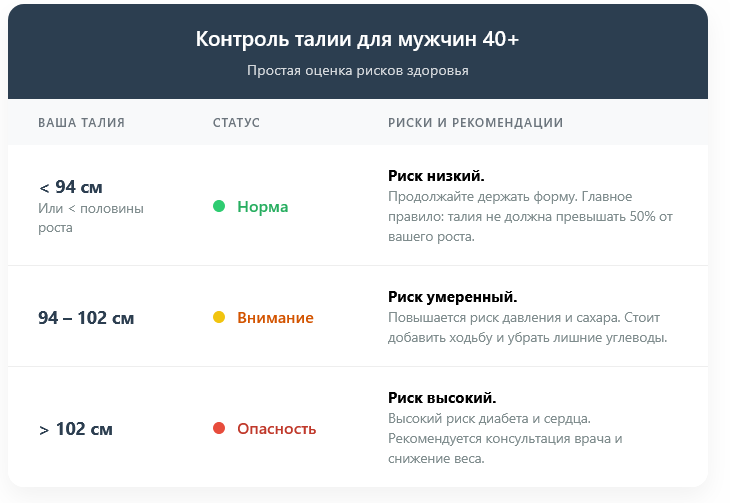Click the subtitle "Простая оценка рисков здоровья"
730x503 pixels.
click(358, 71)
